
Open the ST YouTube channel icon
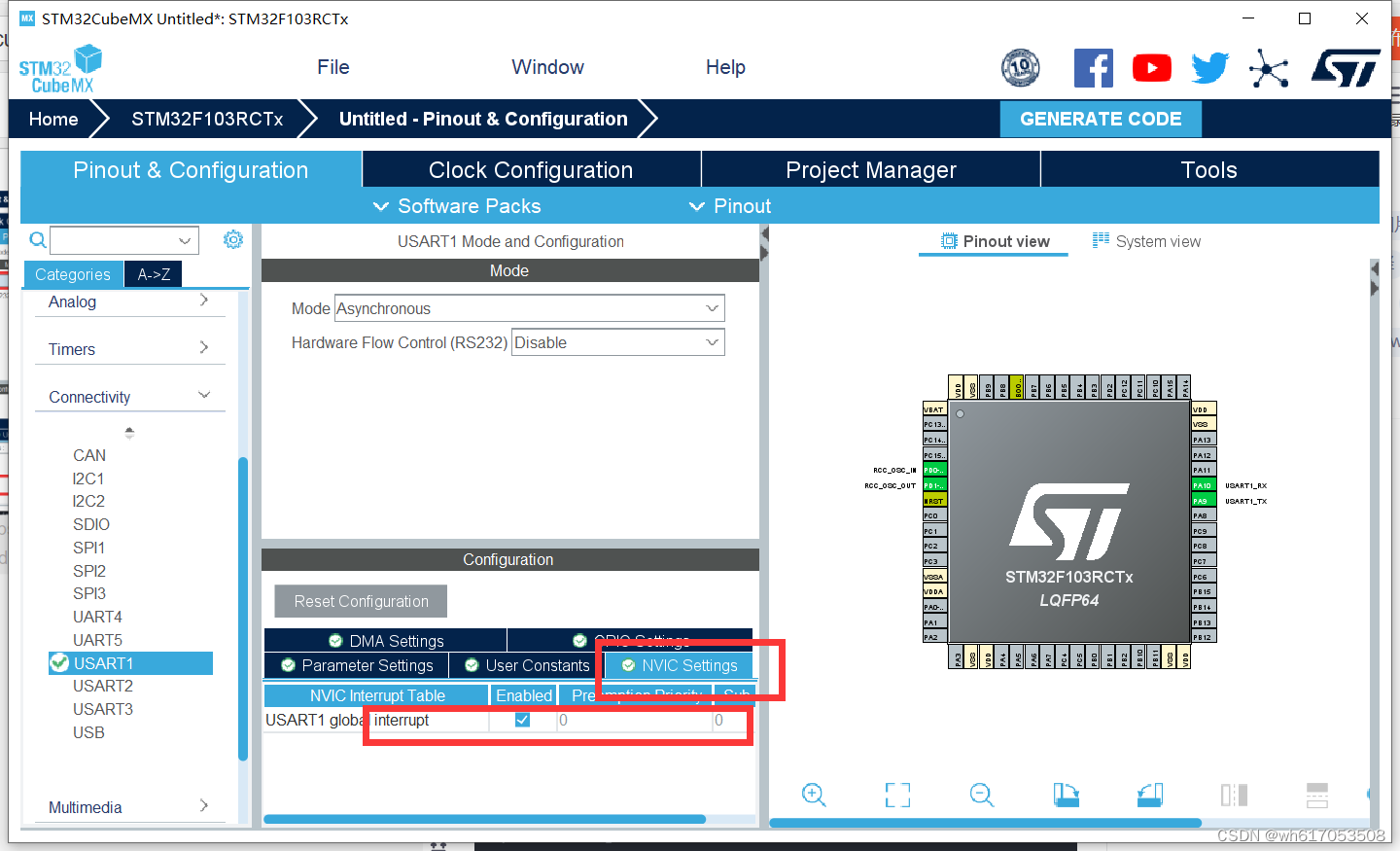[x=1152, y=68]
